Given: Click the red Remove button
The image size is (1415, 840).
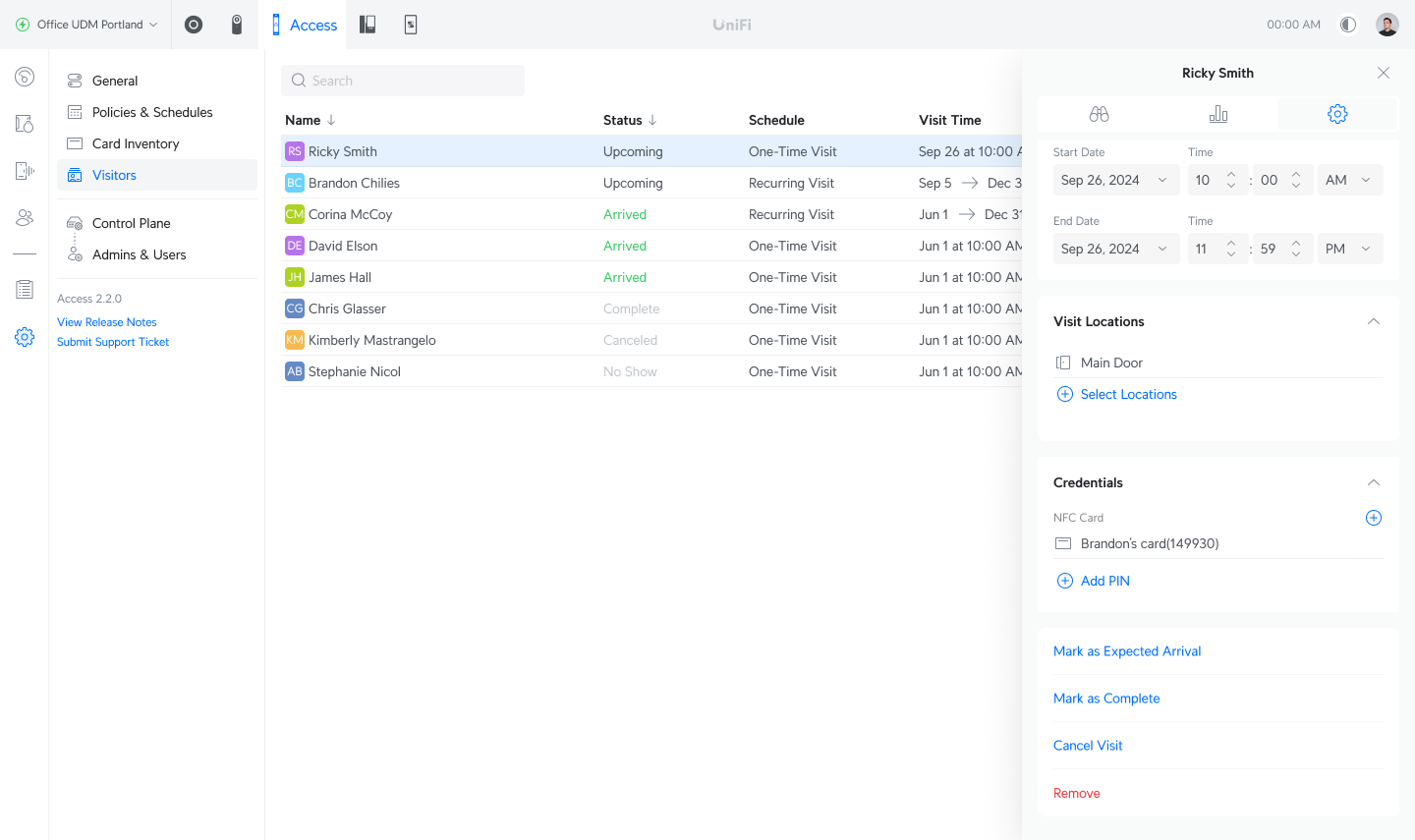Looking at the screenshot, I should [1077, 793].
